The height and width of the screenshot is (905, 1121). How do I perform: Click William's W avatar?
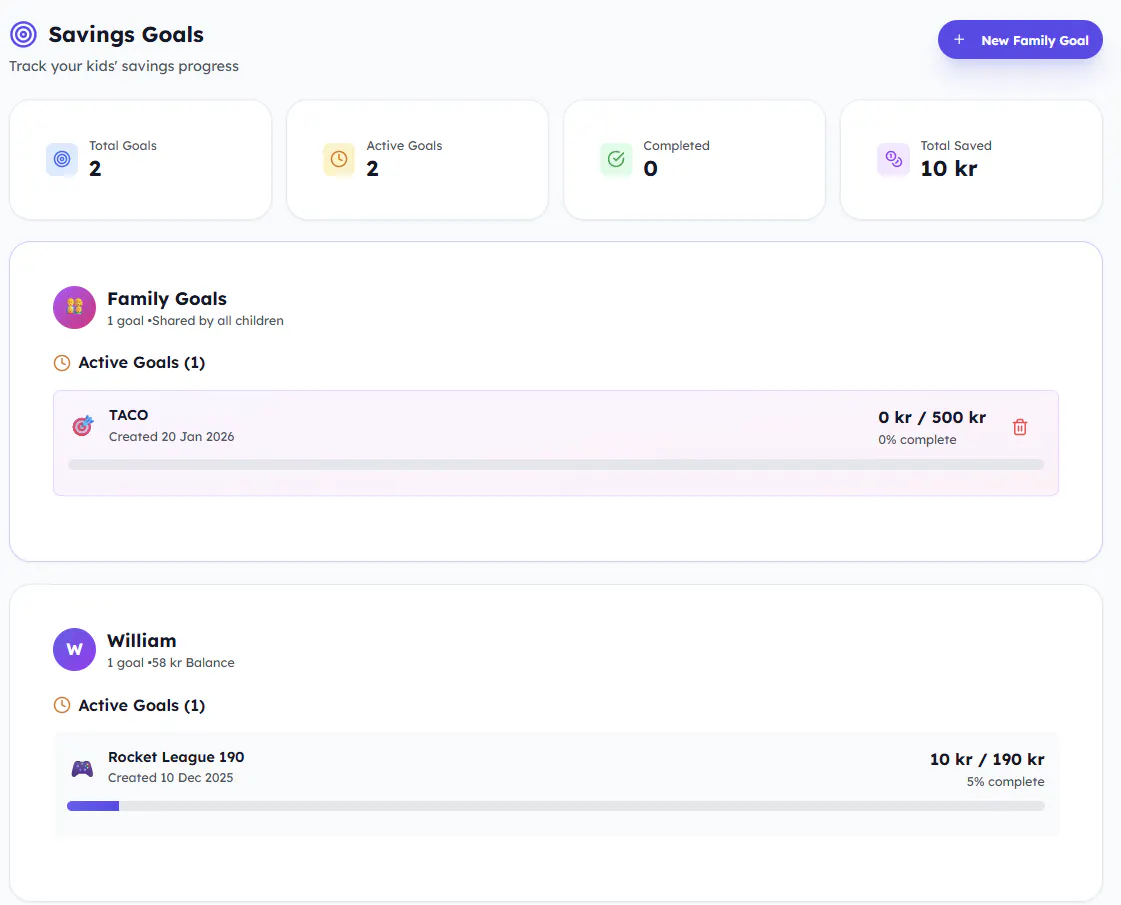click(74, 649)
